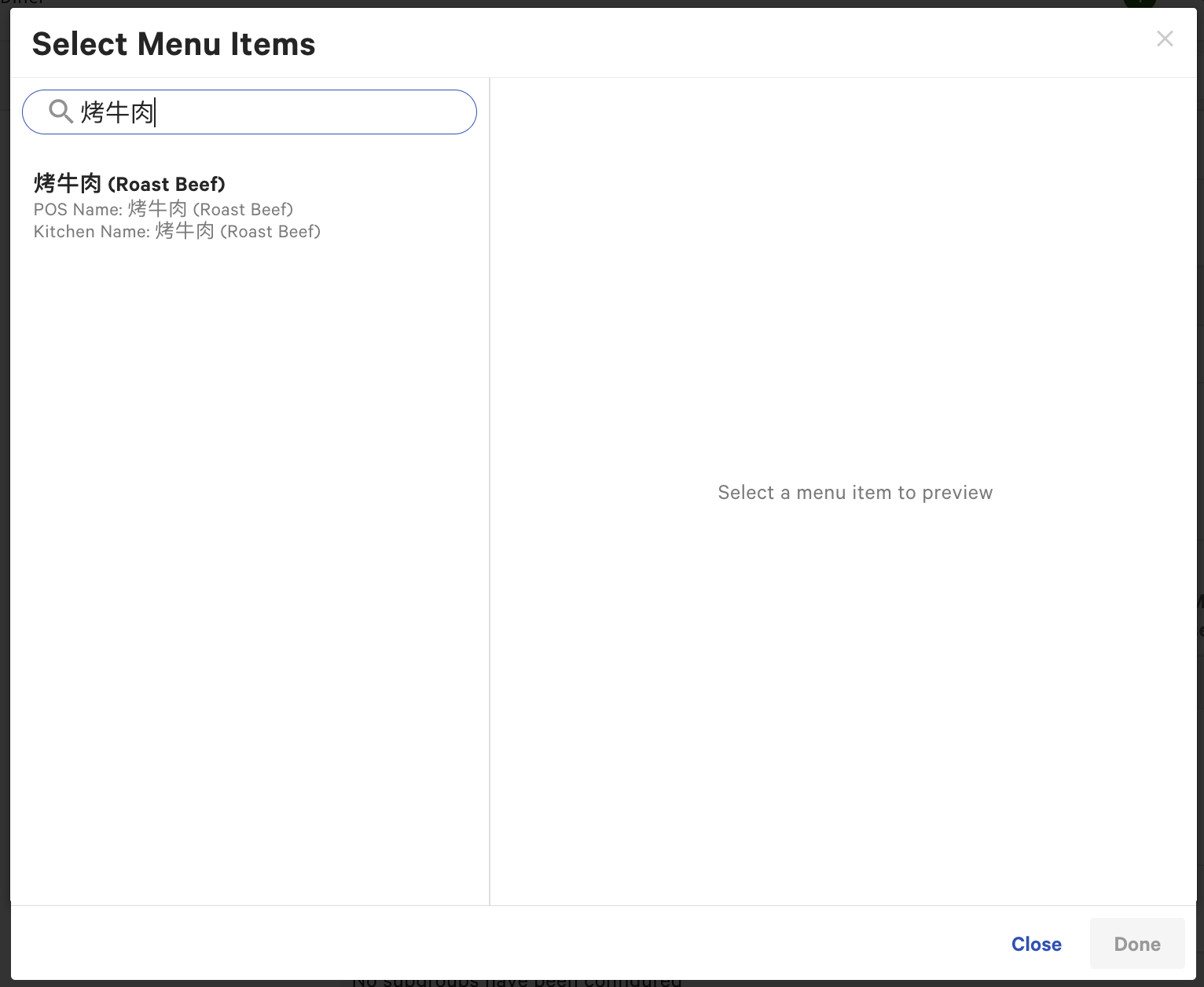Select the 烤牛肉 (Roast Beef) menu item

pos(128,183)
